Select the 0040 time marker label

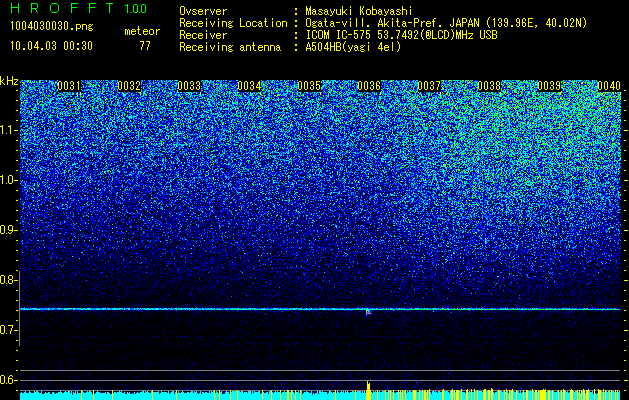pyautogui.click(x=609, y=86)
